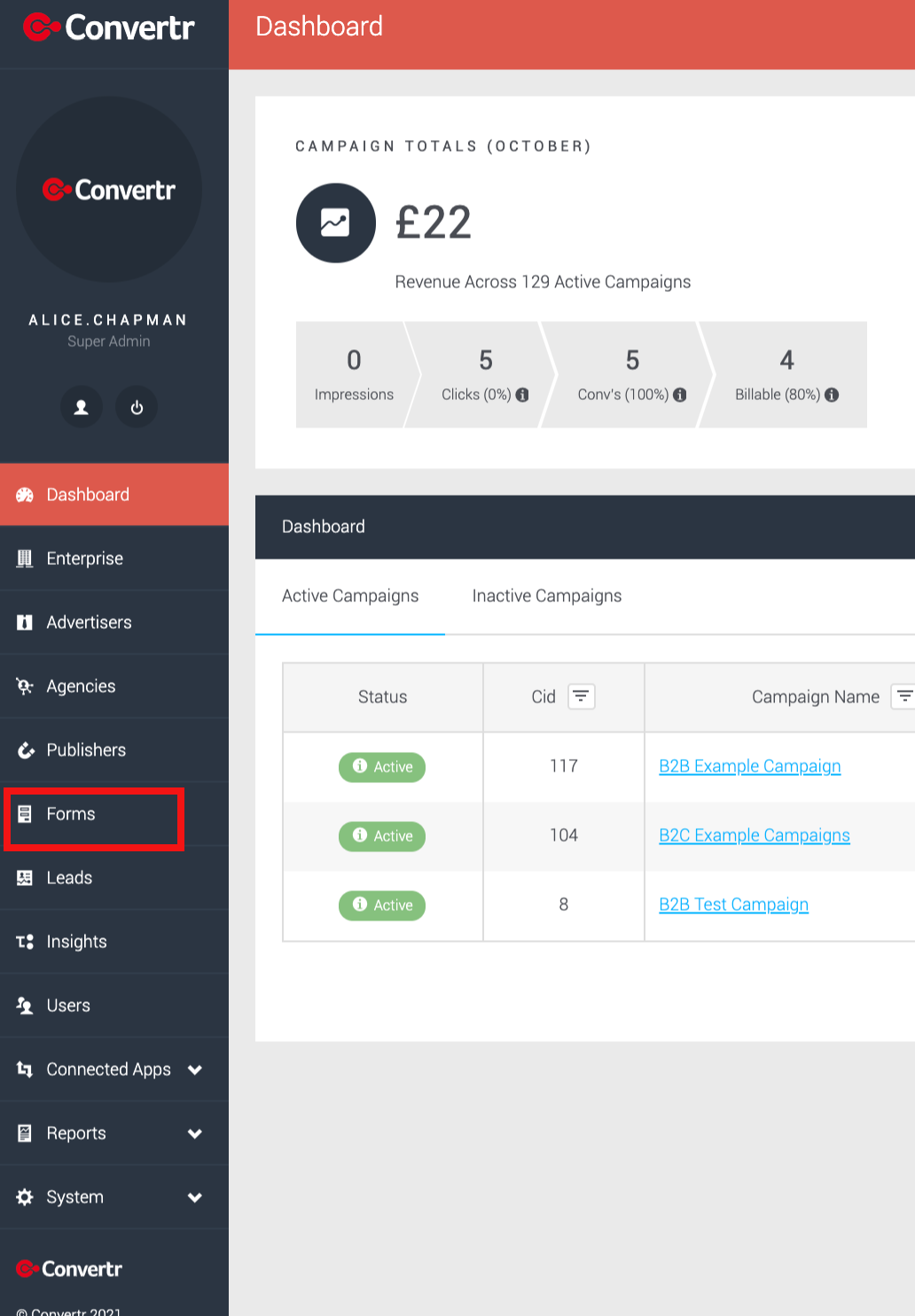Click the Reports sidebar icon
This screenshot has height=1316, width=915.
(25, 1133)
